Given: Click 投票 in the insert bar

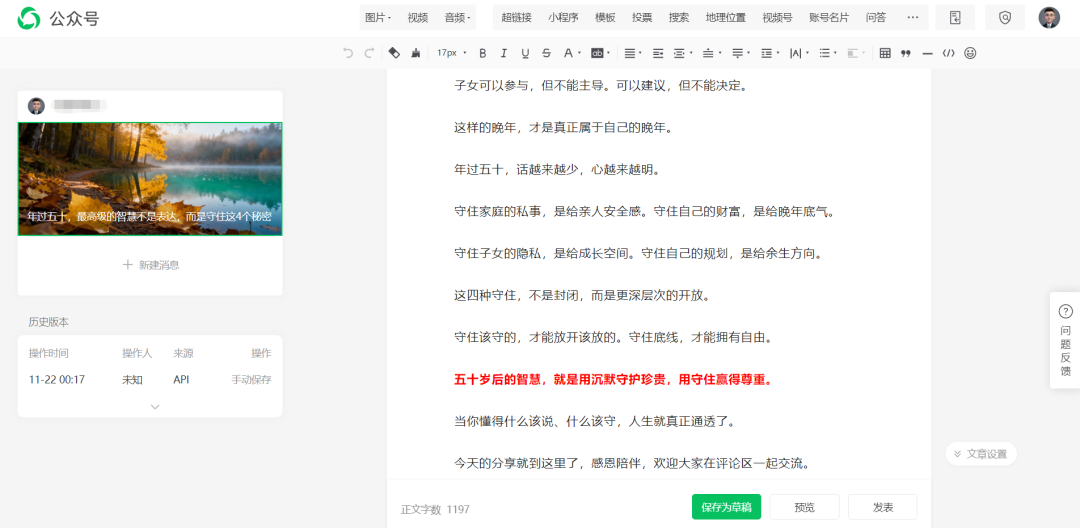Looking at the screenshot, I should point(642,18).
